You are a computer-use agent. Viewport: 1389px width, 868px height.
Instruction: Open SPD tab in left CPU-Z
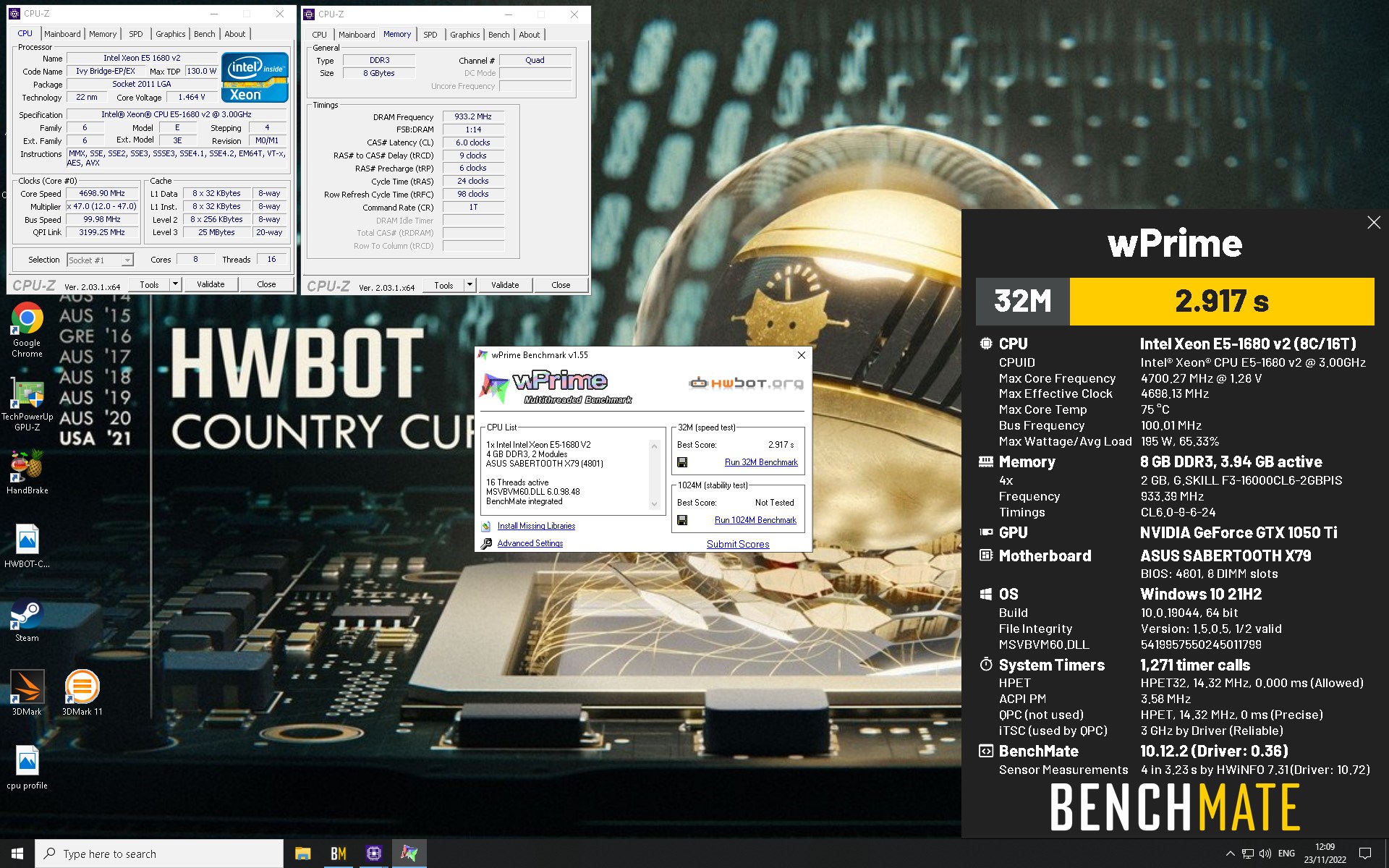point(136,34)
